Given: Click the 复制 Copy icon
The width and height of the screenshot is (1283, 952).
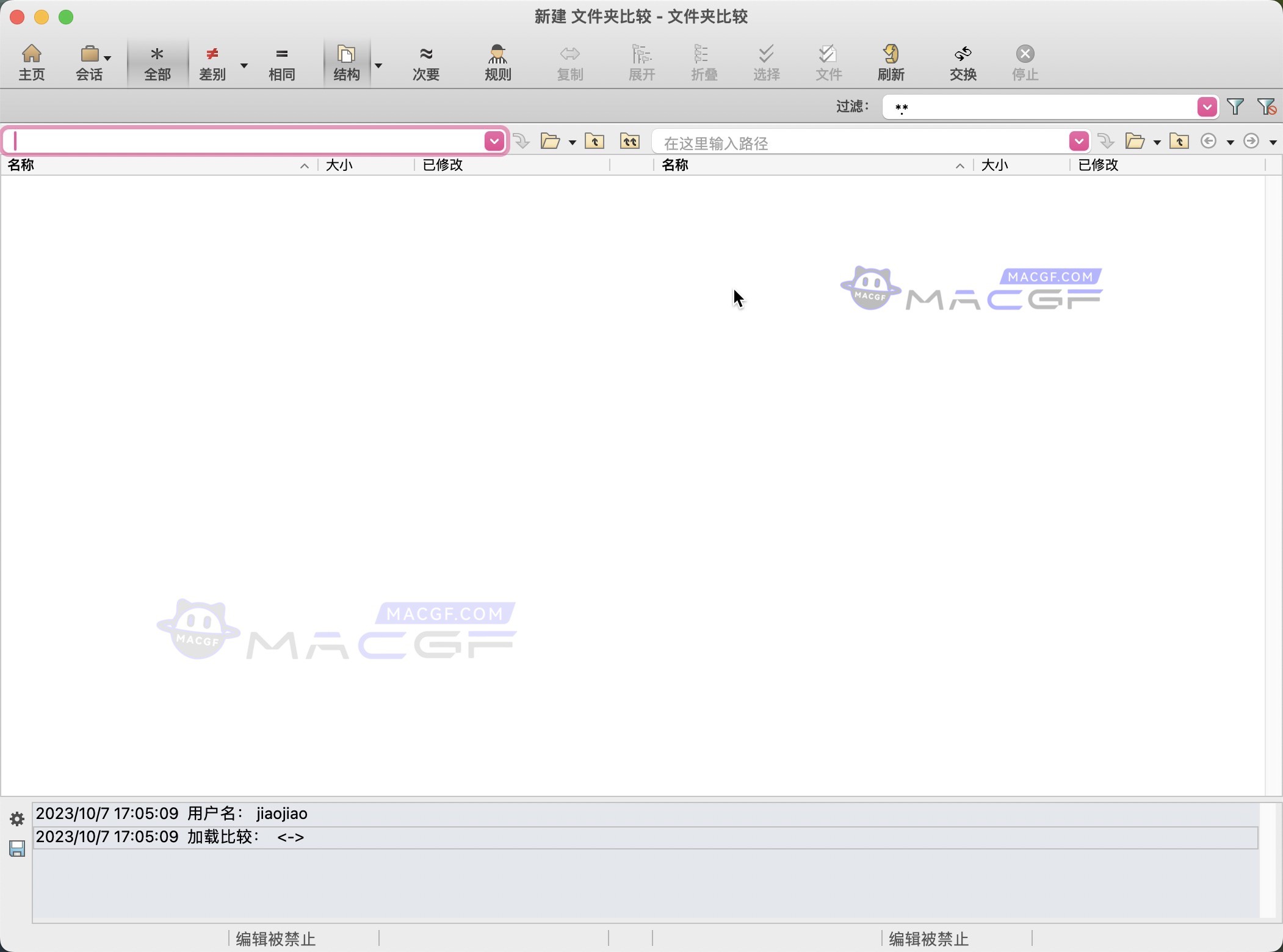Looking at the screenshot, I should (569, 62).
